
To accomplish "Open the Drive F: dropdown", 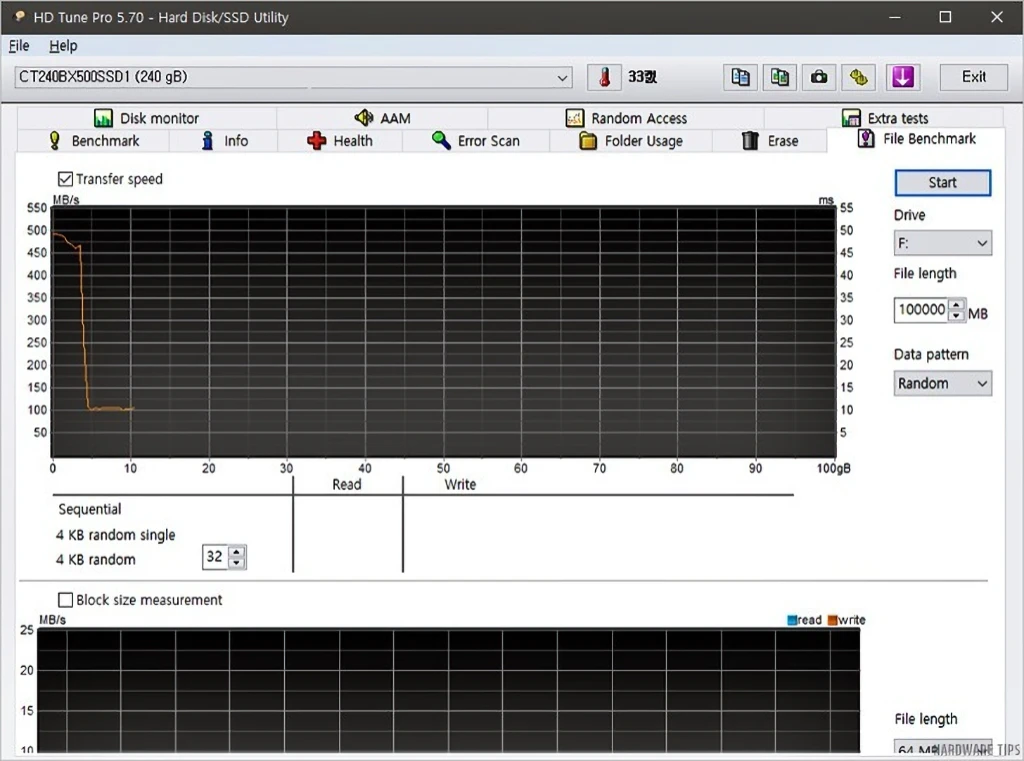I will pos(942,243).
